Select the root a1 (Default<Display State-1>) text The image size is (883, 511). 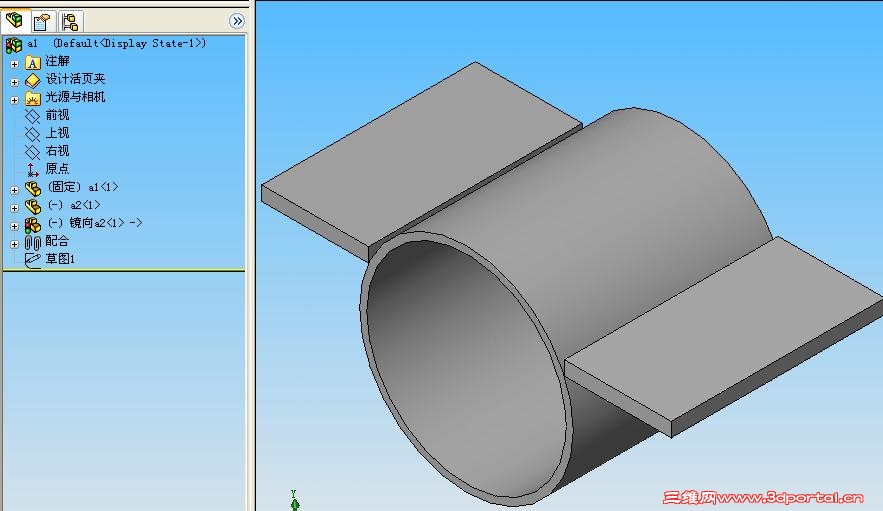pos(117,43)
